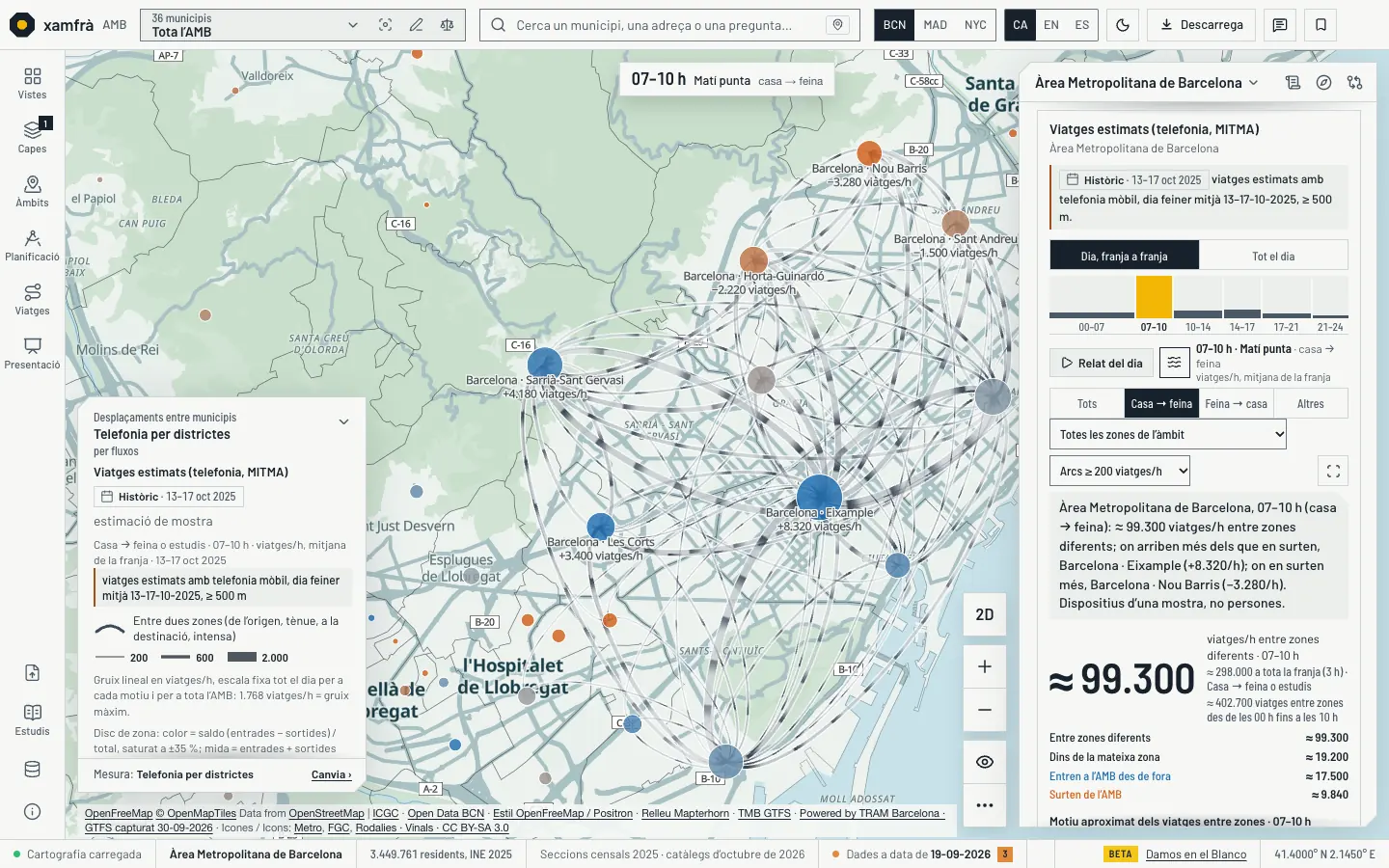Viewport: 1389px width, 868px height.
Task: Toggle dark mode with moon icon
Action: [1123, 25]
